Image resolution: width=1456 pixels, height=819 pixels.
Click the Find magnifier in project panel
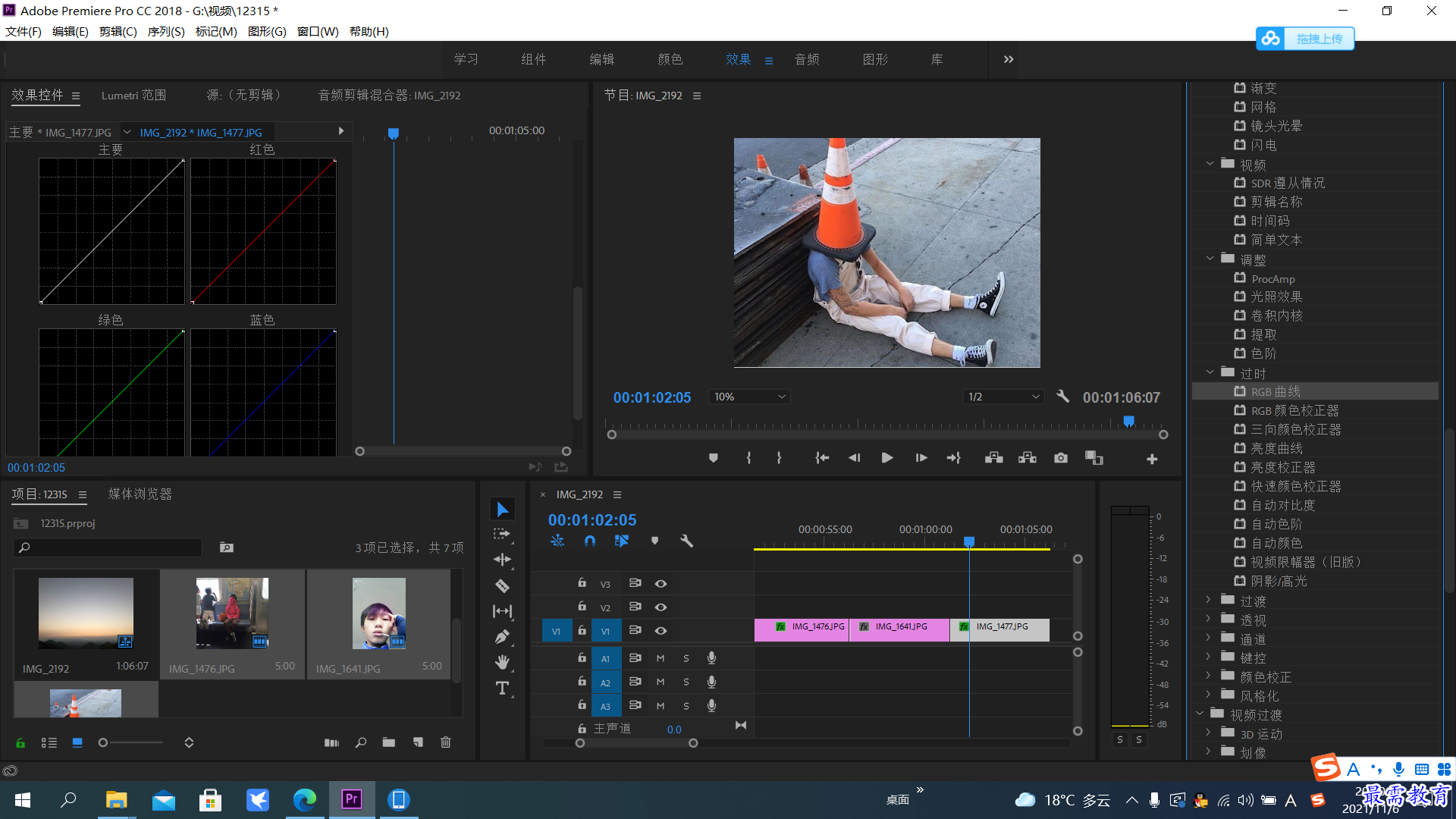pyautogui.click(x=361, y=742)
